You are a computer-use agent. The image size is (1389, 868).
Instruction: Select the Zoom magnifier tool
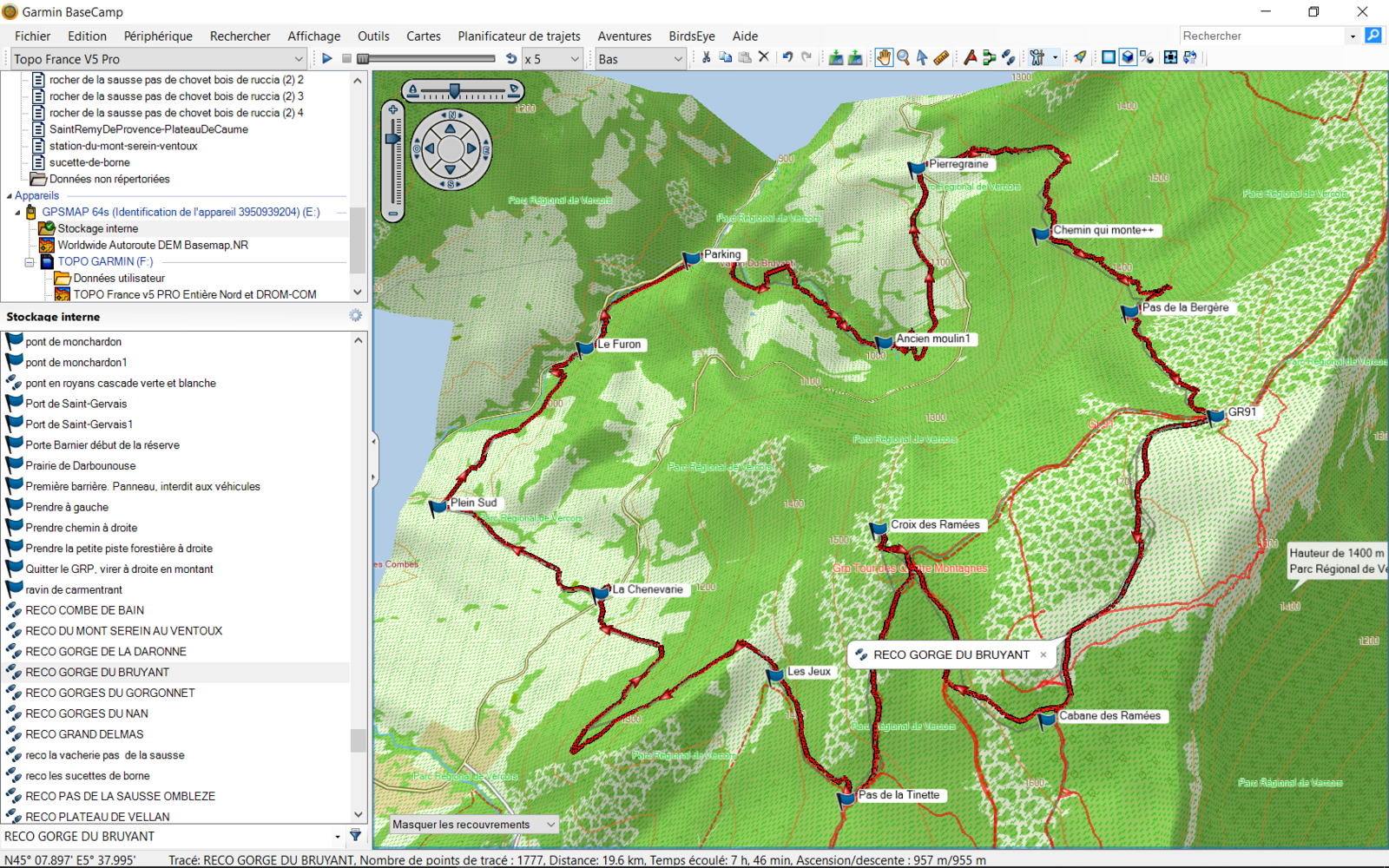(903, 57)
